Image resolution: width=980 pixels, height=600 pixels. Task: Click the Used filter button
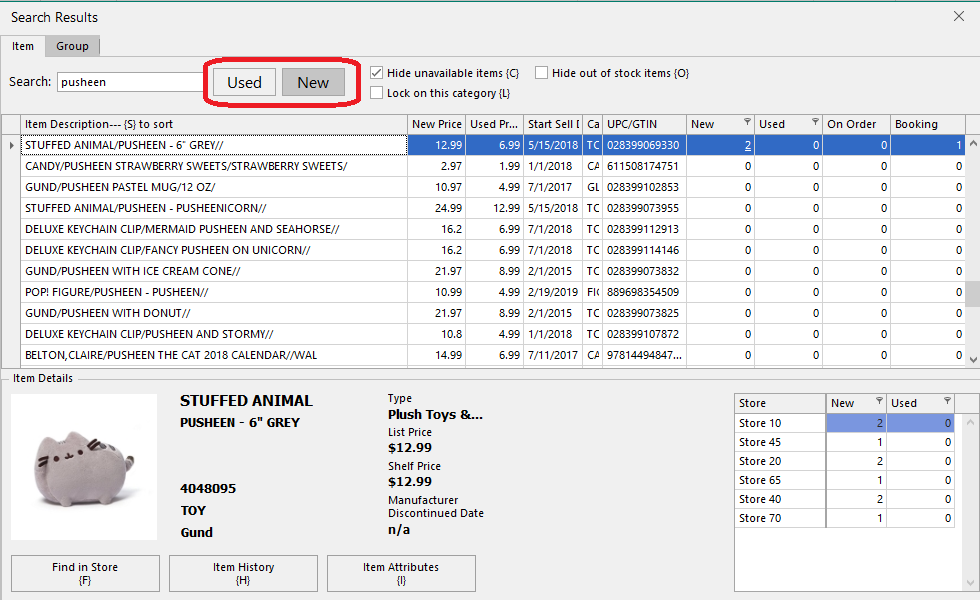244,82
